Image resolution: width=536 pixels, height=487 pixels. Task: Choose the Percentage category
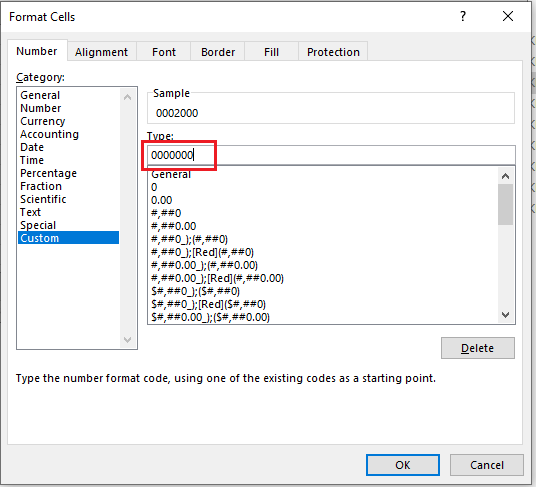click(x=49, y=173)
